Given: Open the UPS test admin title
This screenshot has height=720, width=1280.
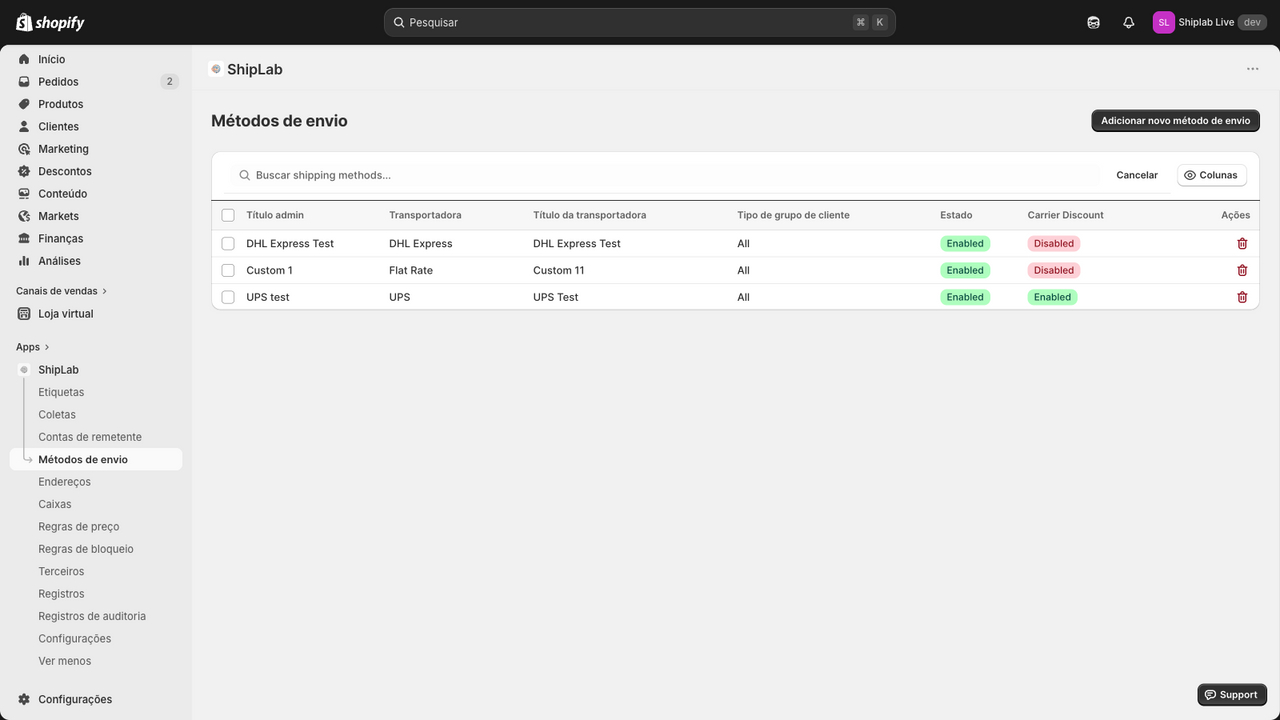Looking at the screenshot, I should pos(268,297).
